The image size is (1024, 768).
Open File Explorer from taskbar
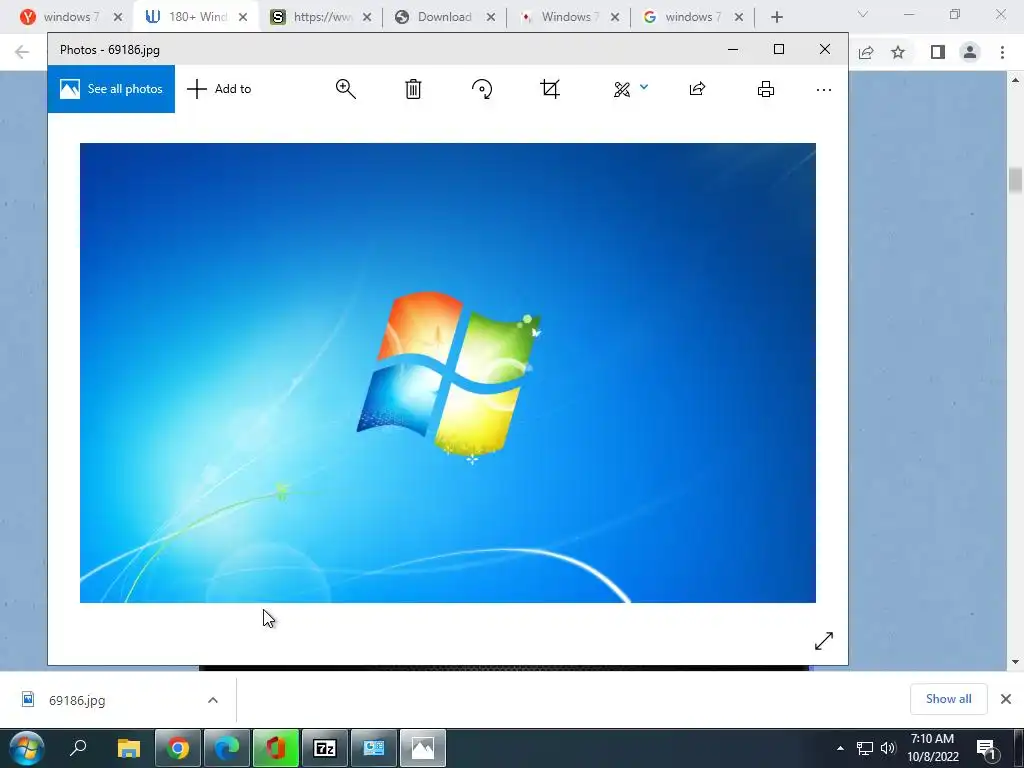tap(129, 748)
